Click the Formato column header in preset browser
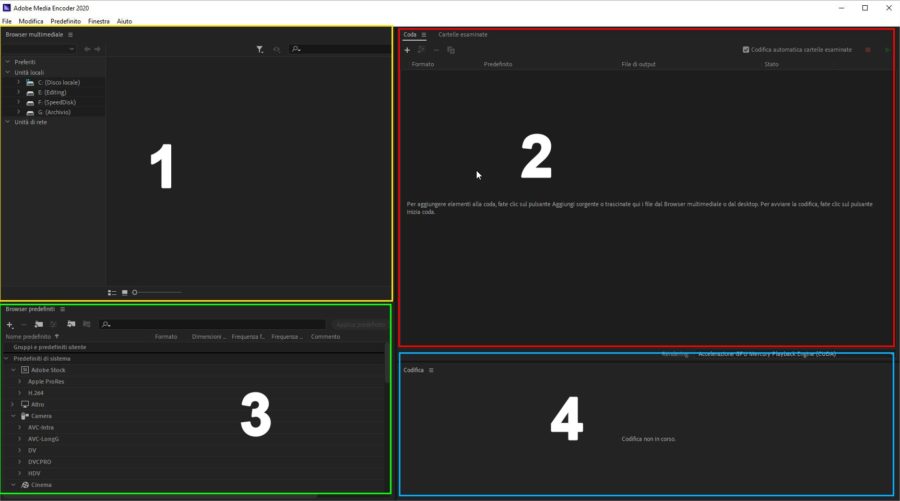Image resolution: width=900 pixels, height=501 pixels. [x=166, y=337]
